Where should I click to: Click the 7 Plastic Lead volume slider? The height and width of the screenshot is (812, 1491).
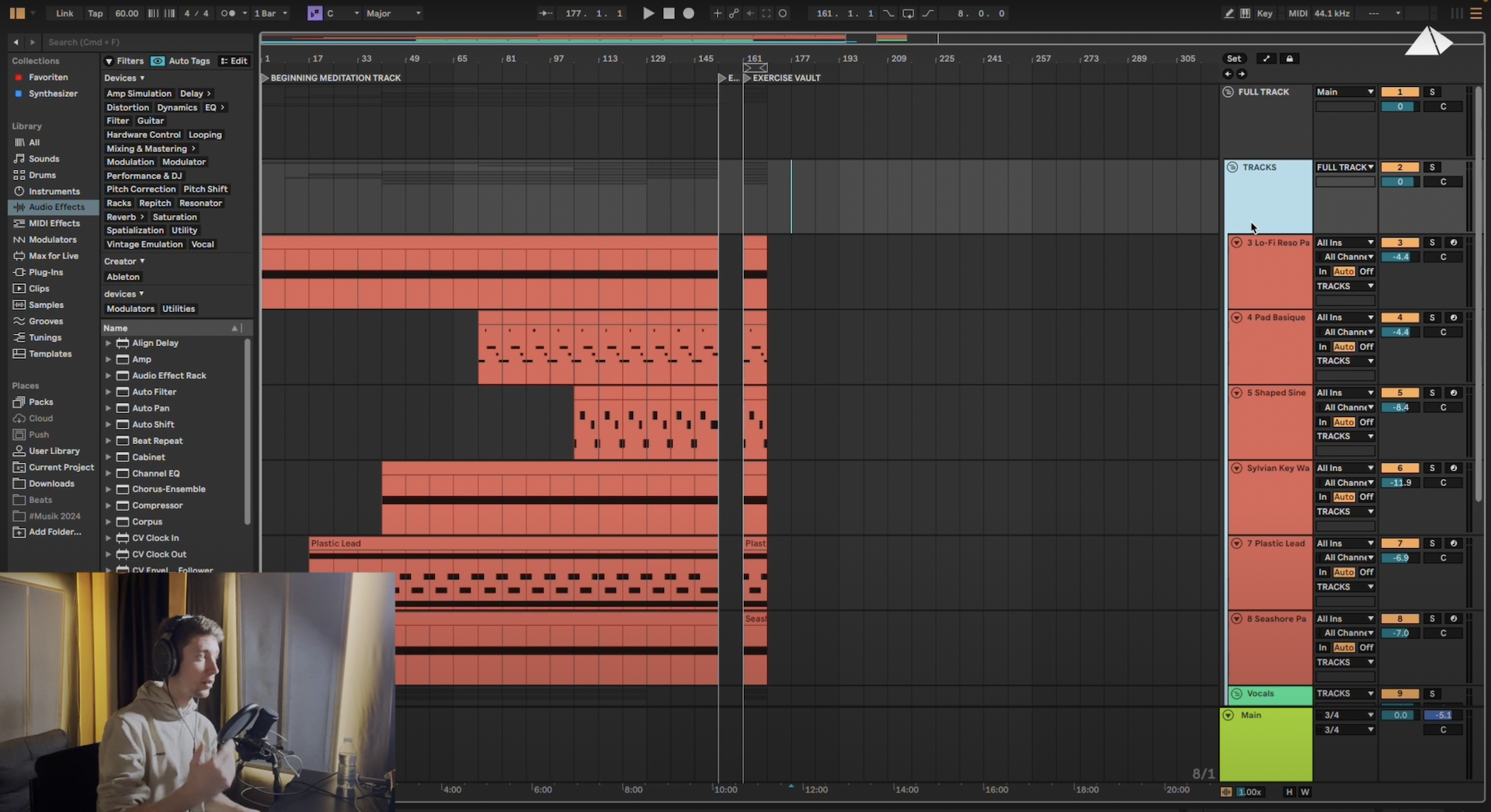[x=1400, y=558]
